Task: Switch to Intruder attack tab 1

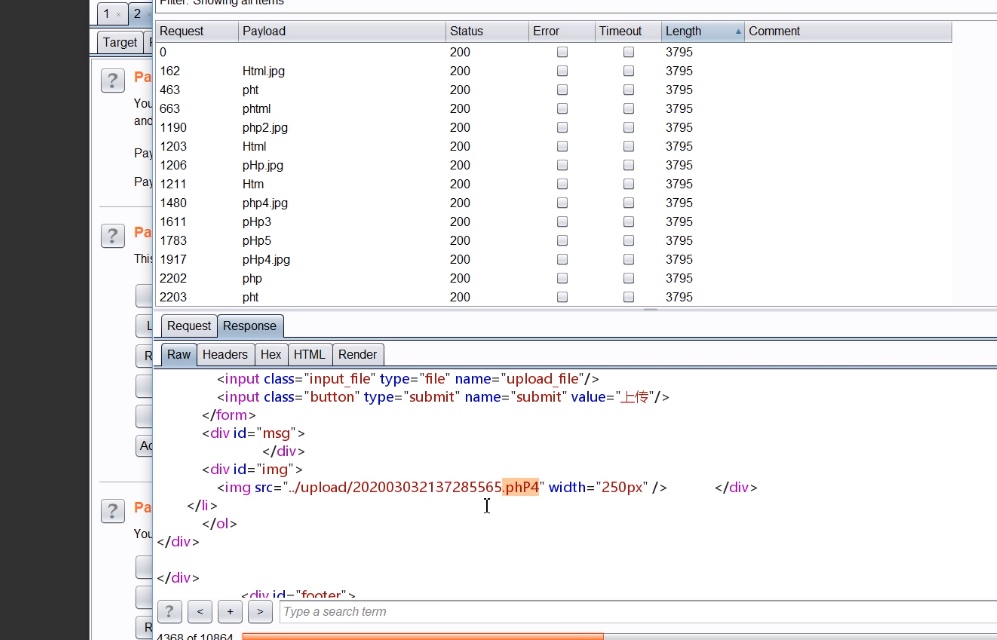Action: point(111,13)
